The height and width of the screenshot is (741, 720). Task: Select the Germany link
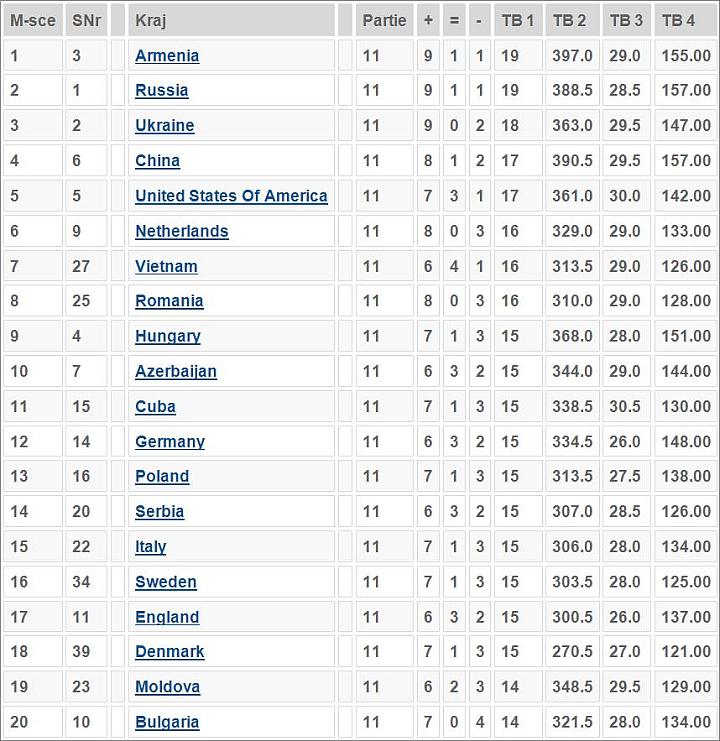(170, 442)
